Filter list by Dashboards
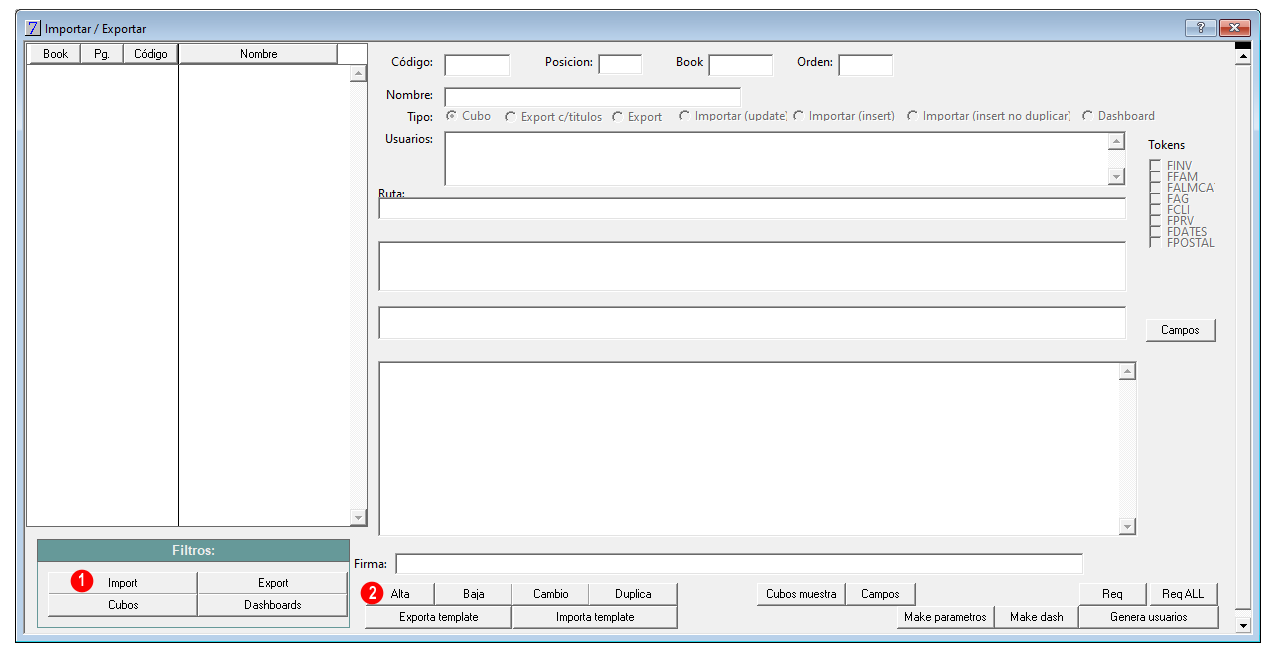 click(272, 605)
